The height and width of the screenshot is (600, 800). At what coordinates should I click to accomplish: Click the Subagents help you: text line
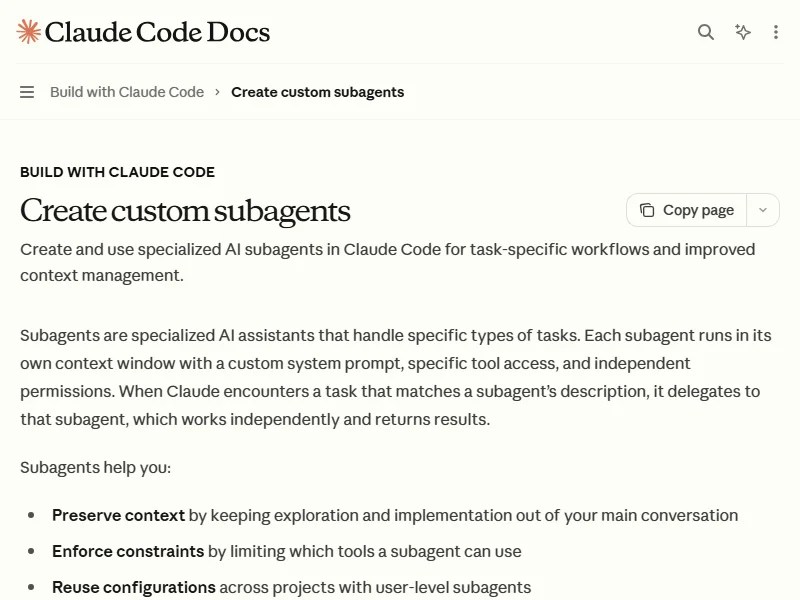pyautogui.click(x=95, y=467)
